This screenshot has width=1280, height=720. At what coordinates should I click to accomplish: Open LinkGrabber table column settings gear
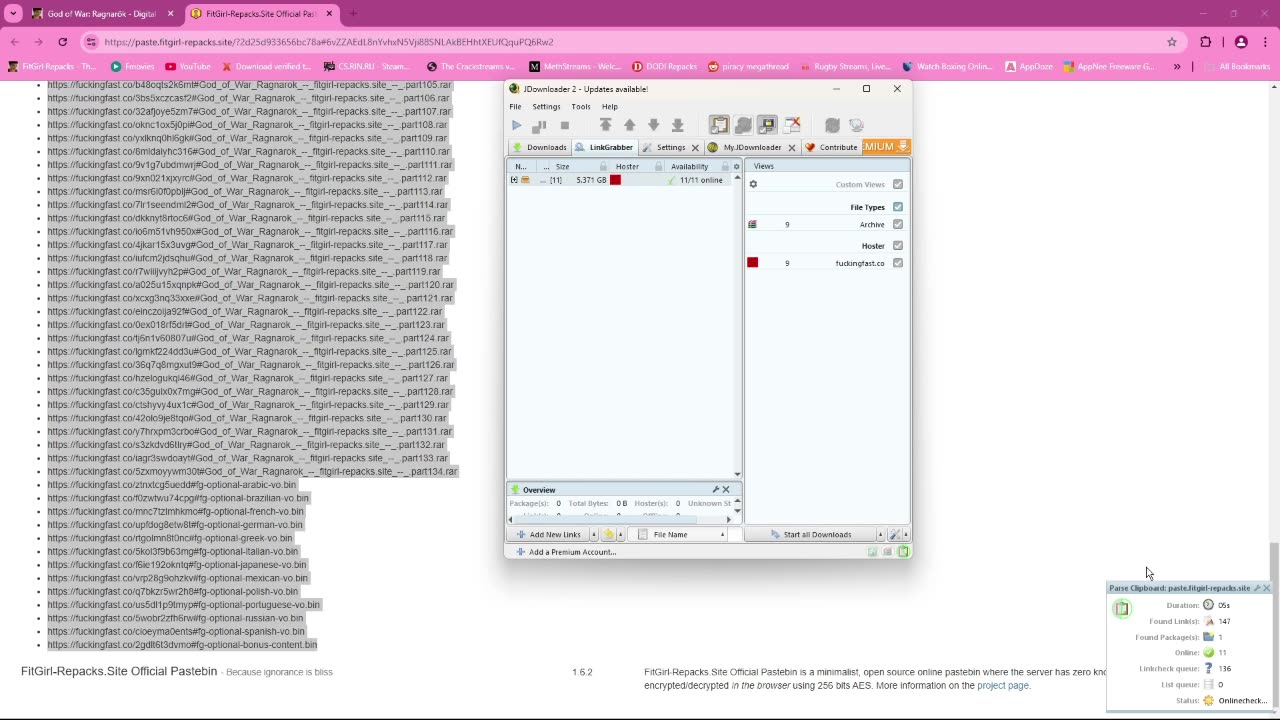pos(737,167)
